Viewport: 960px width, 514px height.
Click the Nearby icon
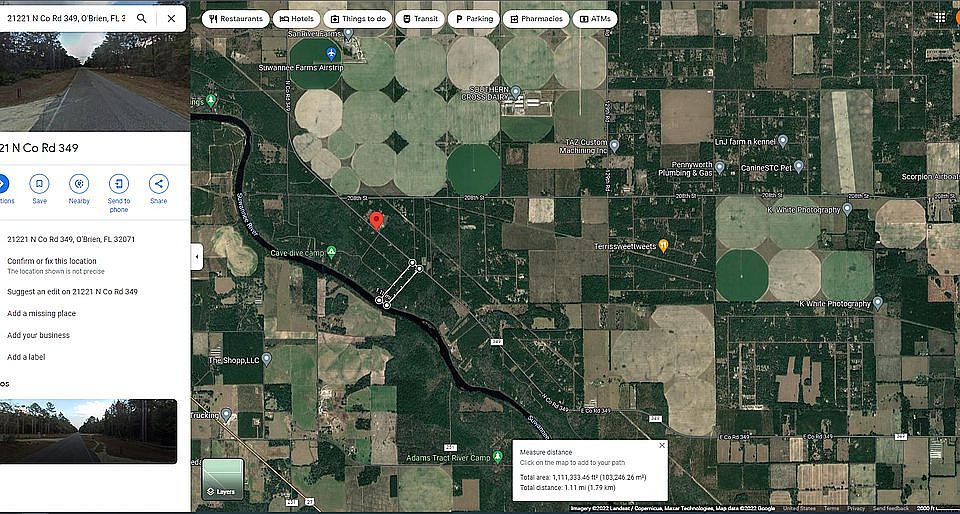79,184
